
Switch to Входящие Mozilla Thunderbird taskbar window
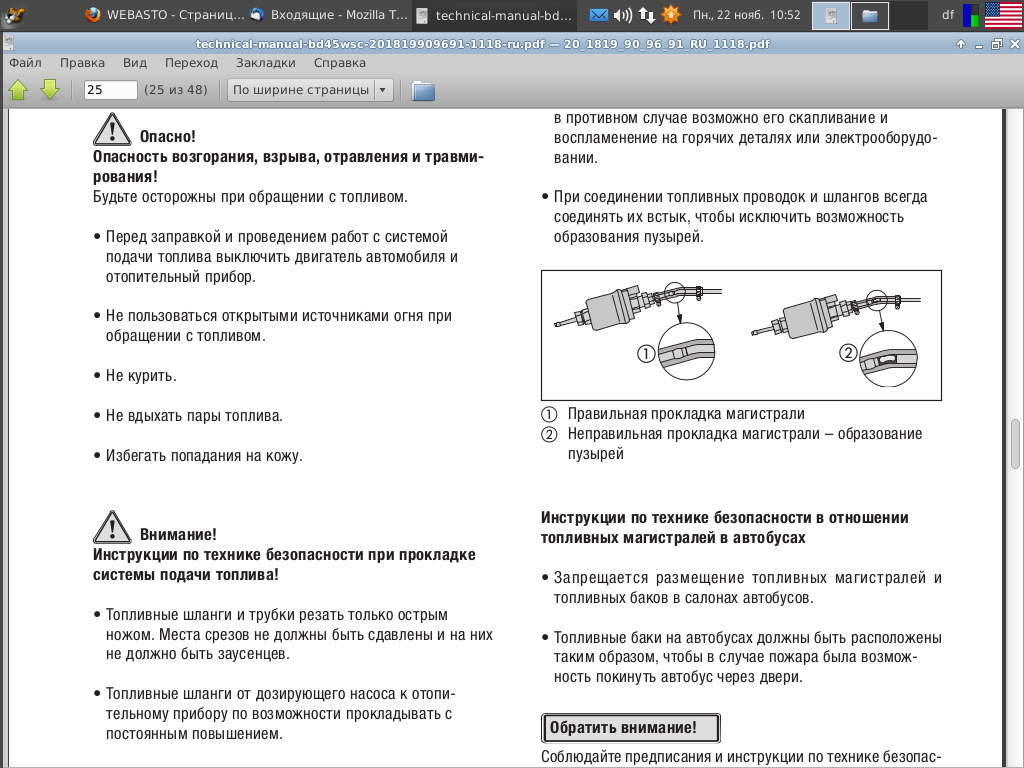click(328, 15)
